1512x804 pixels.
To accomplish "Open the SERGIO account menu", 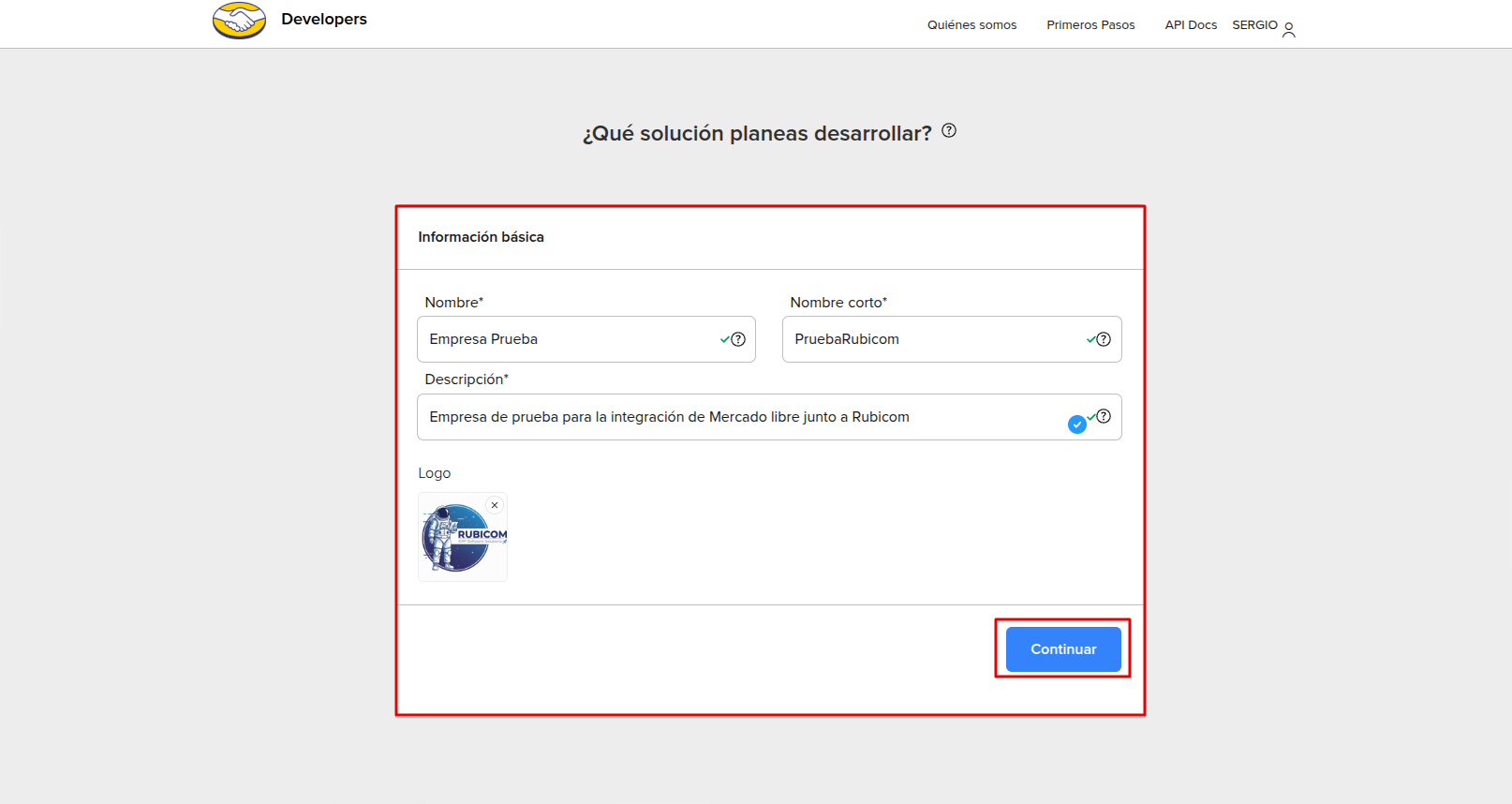I will click(1254, 25).
